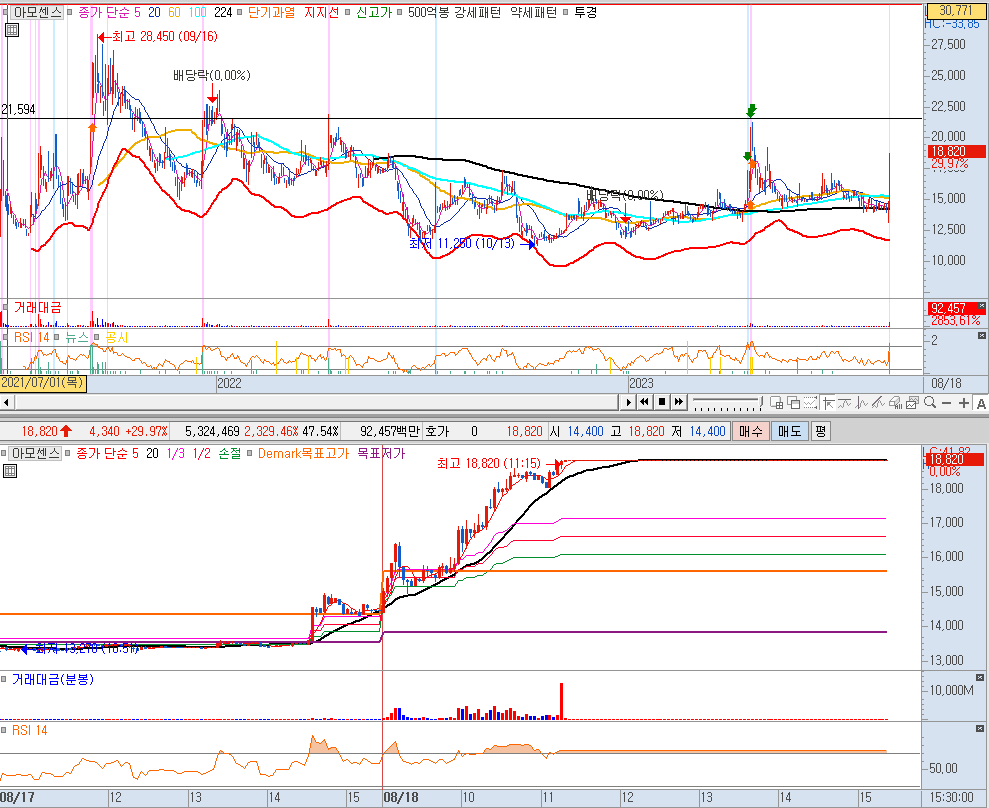This screenshot has width=989, height=808.
Task: Click the 투경 indicator label
Action: click(x=585, y=12)
